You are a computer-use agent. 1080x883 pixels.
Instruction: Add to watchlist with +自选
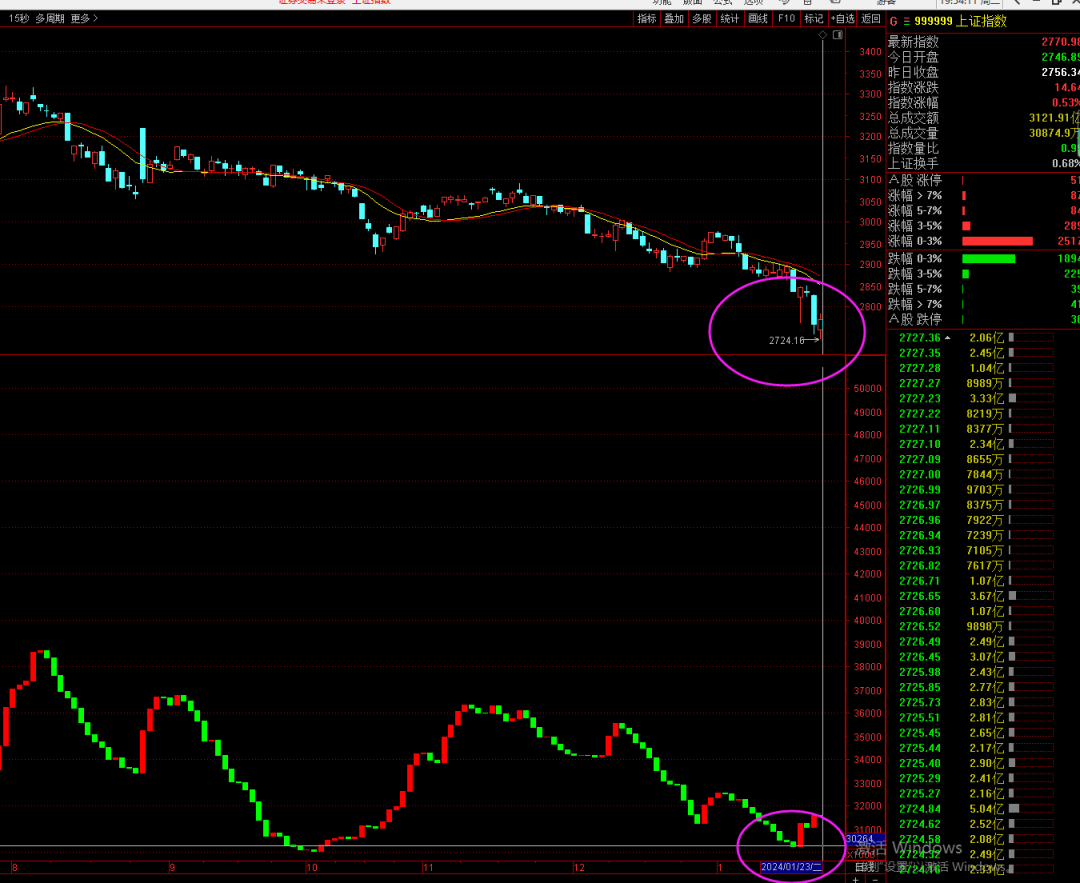(842, 19)
